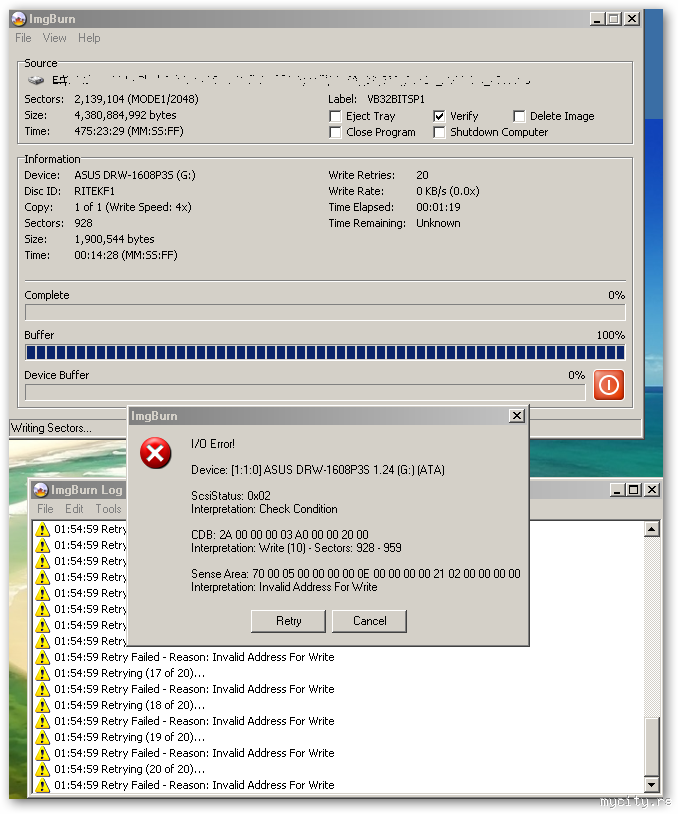Click the 'Retrying (17 of 20)...' log line
This screenshot has width=678, height=814.
(130, 673)
